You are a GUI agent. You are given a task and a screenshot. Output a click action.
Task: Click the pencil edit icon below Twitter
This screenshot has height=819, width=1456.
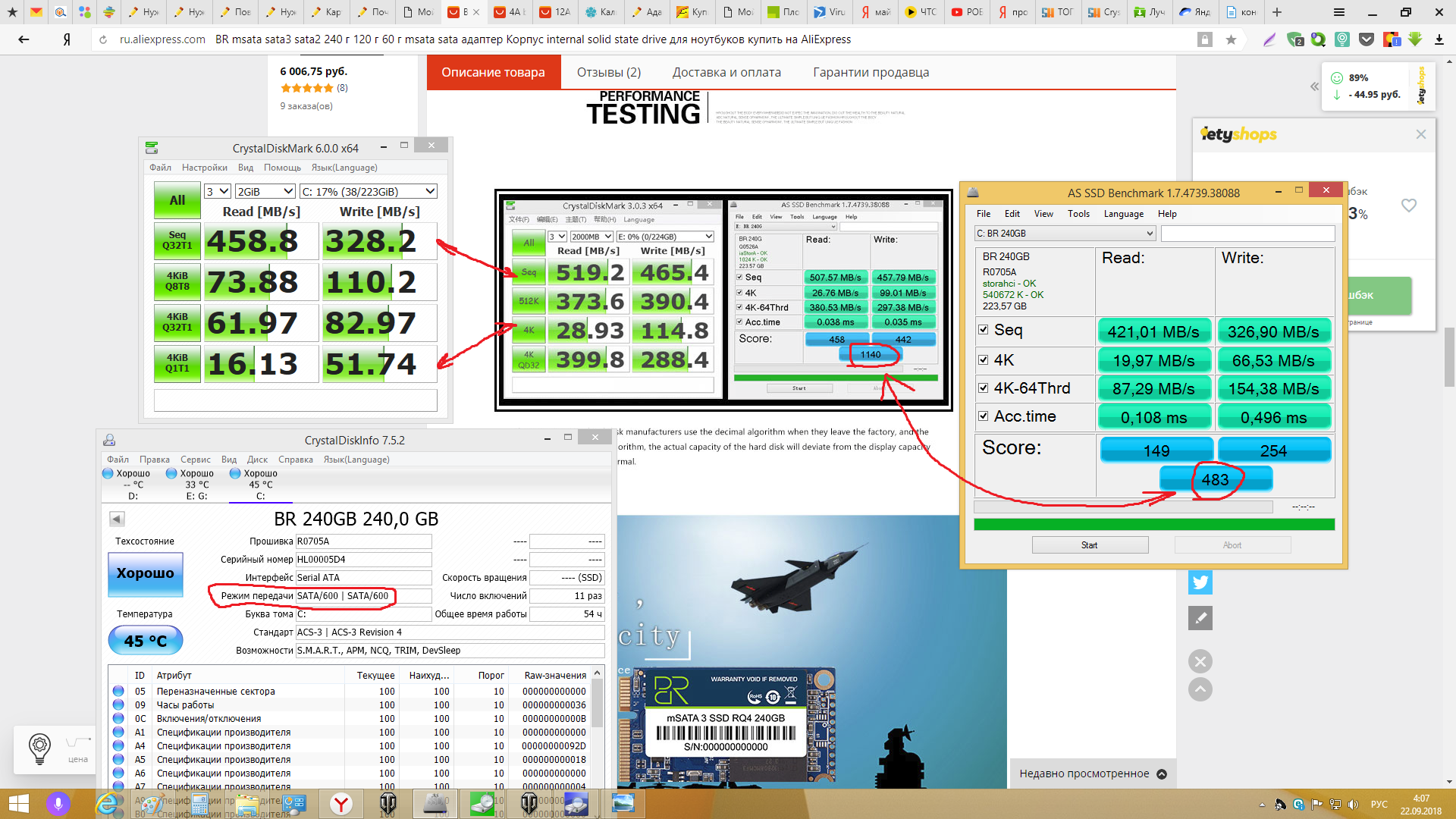[1200, 618]
